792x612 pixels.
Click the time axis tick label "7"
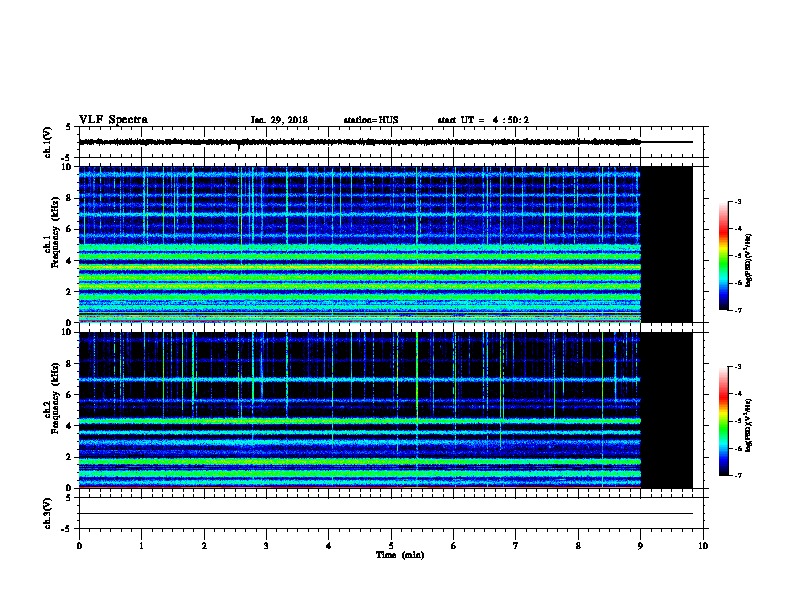click(516, 545)
